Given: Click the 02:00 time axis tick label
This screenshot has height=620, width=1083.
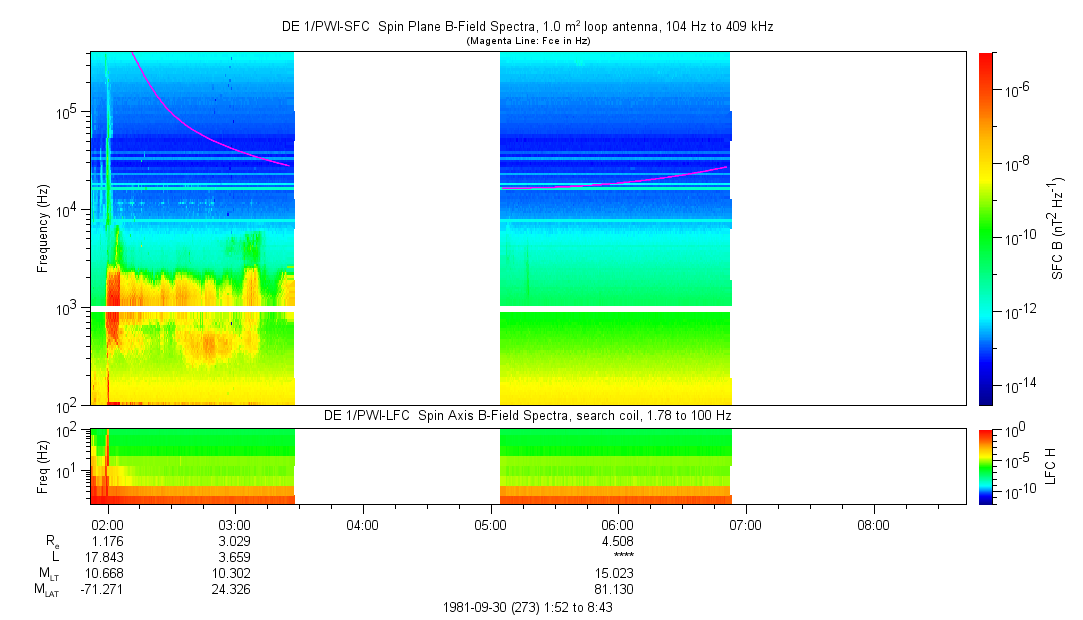Looking at the screenshot, I should 107,525.
